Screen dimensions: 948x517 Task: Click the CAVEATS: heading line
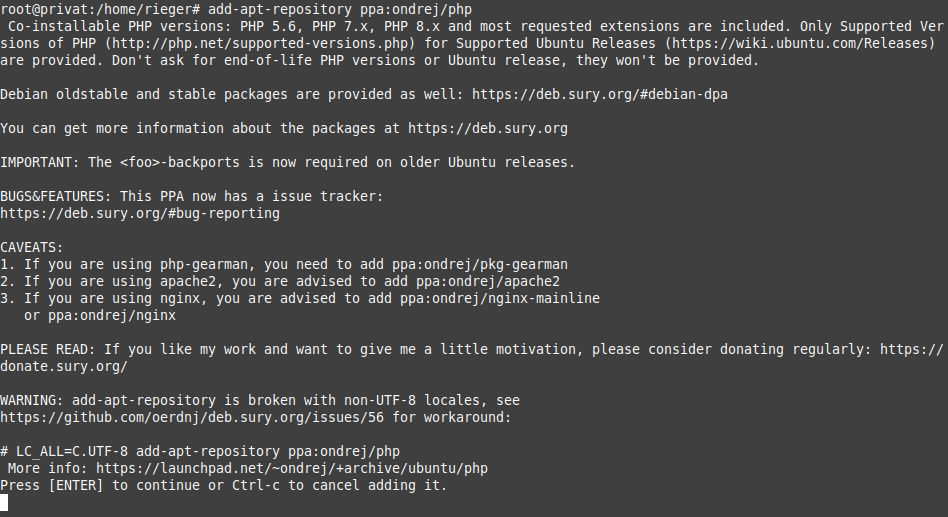(x=31, y=248)
